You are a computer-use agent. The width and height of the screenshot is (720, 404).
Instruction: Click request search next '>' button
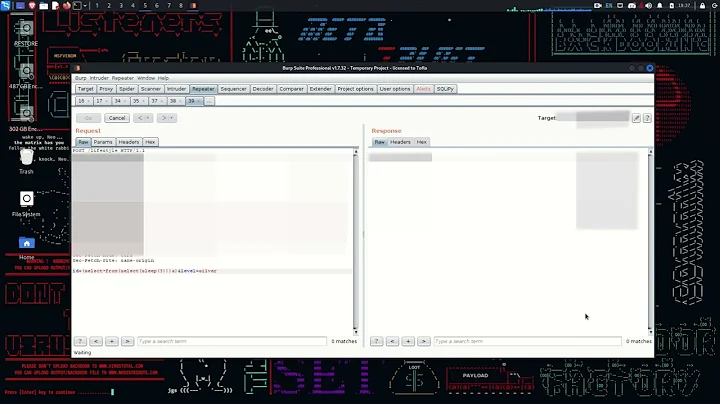pyautogui.click(x=128, y=341)
